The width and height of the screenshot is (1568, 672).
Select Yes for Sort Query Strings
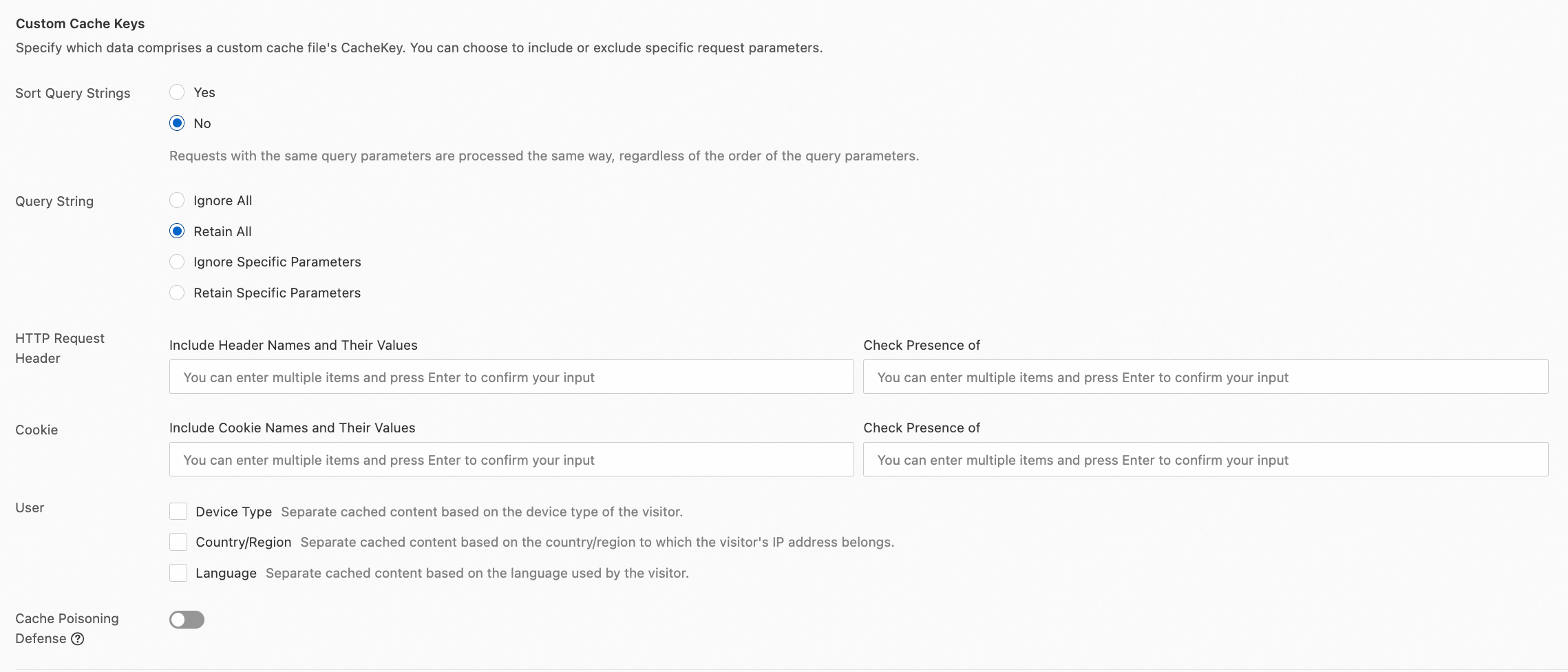click(177, 92)
